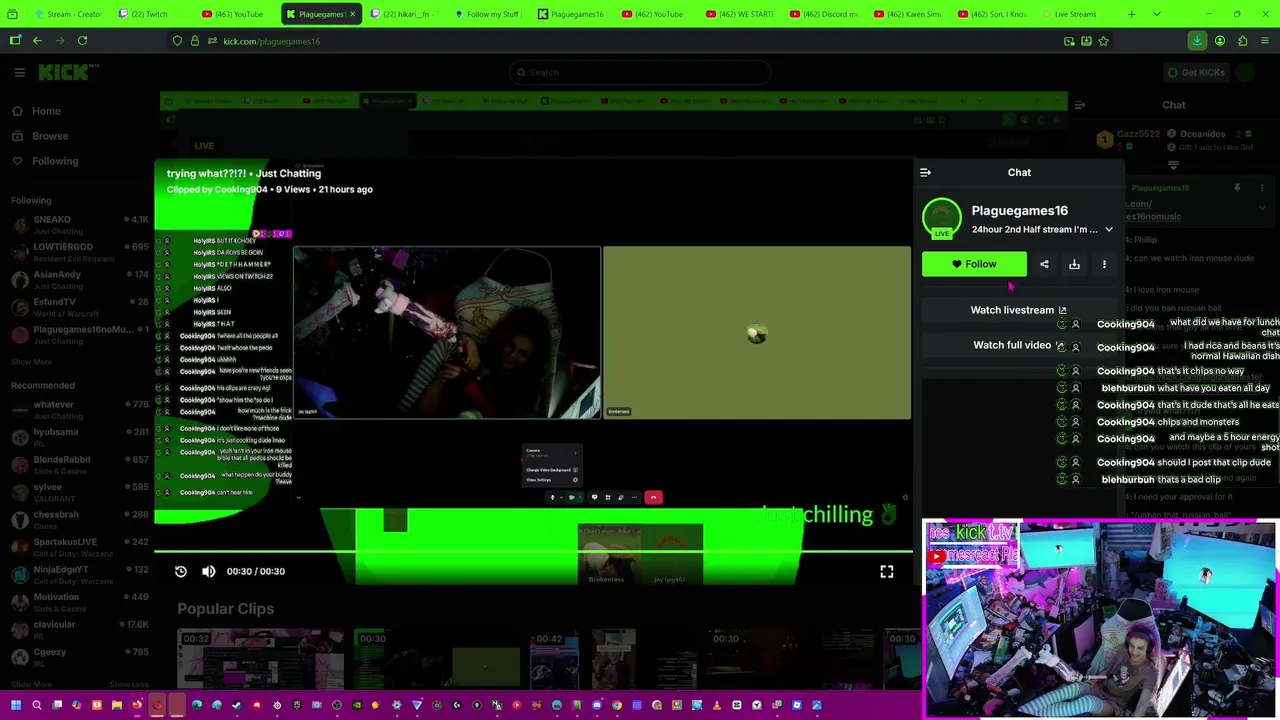1280x720 pixels.
Task: Open LOWTIERGOD's channel
Action: [x=80, y=252]
